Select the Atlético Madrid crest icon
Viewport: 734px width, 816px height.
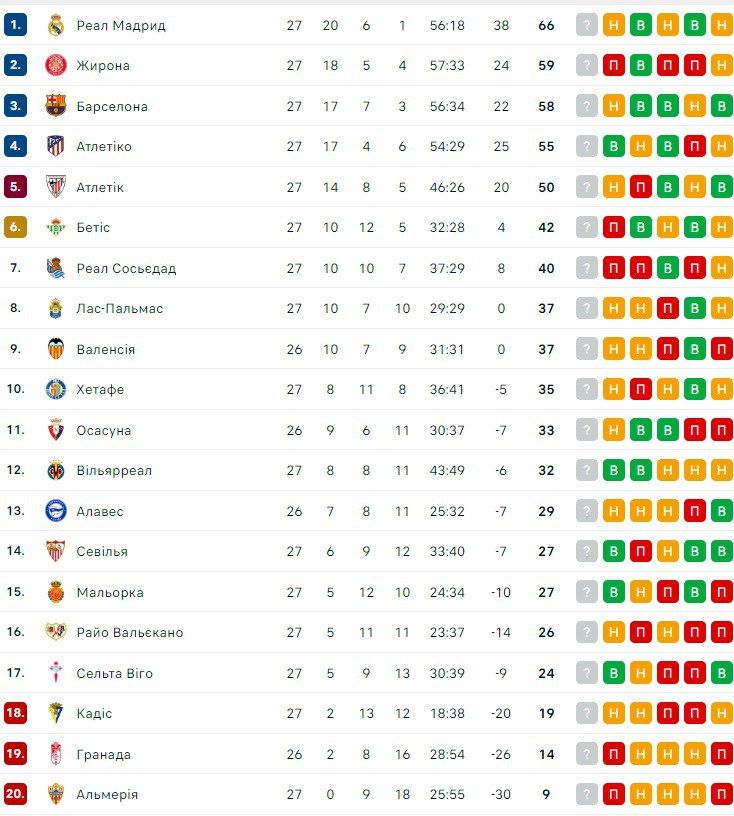(x=56, y=146)
